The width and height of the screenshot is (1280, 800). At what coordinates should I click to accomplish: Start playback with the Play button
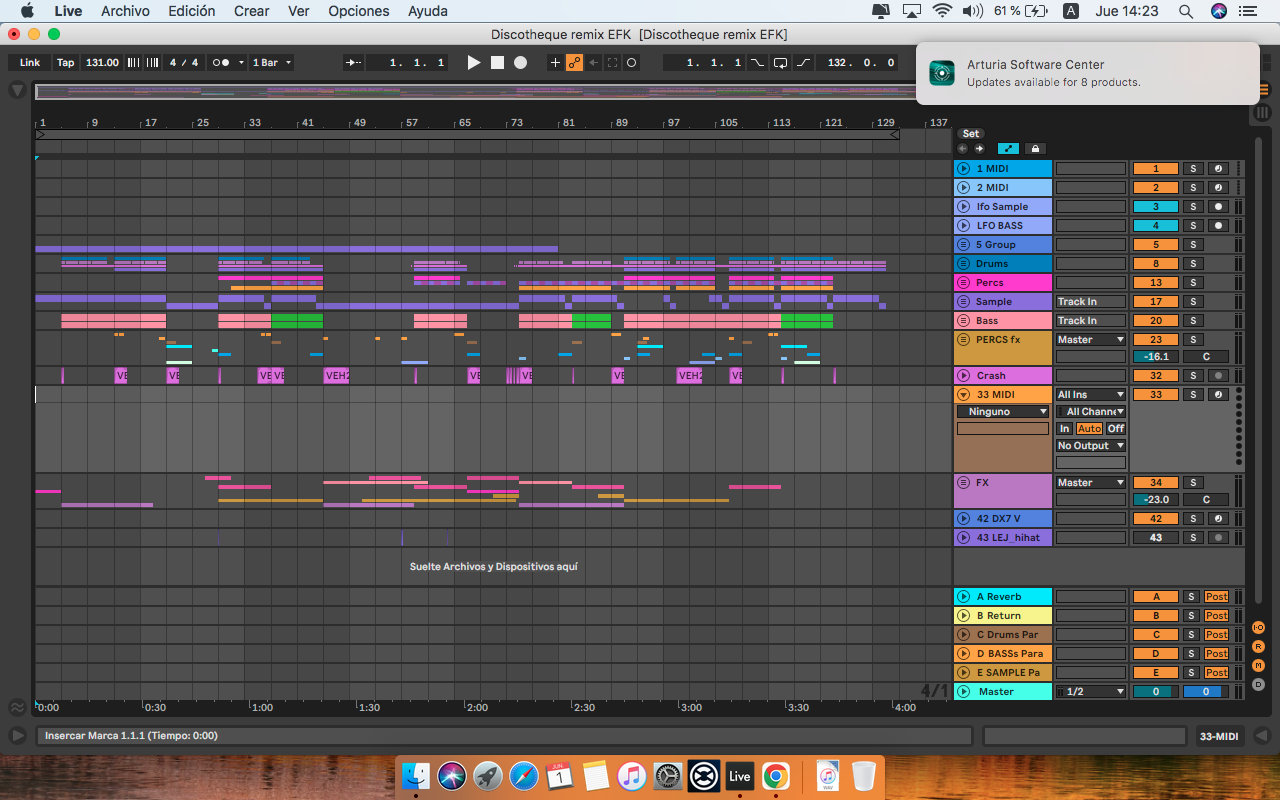tap(474, 62)
